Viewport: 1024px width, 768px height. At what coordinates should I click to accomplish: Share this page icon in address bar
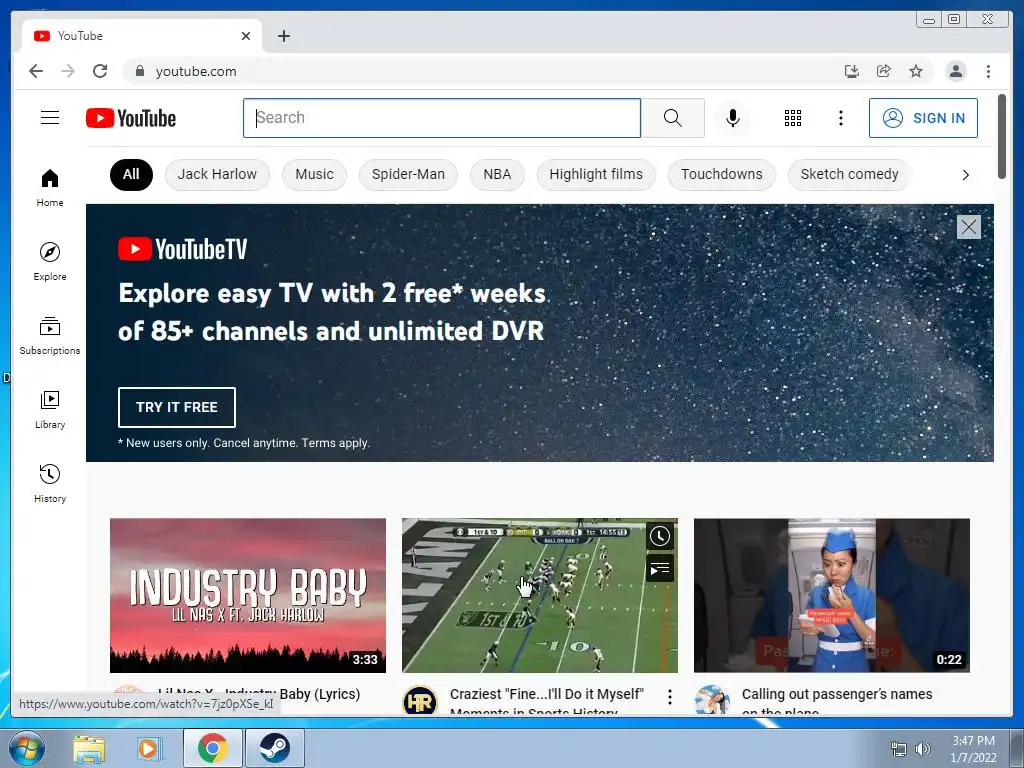[x=884, y=71]
